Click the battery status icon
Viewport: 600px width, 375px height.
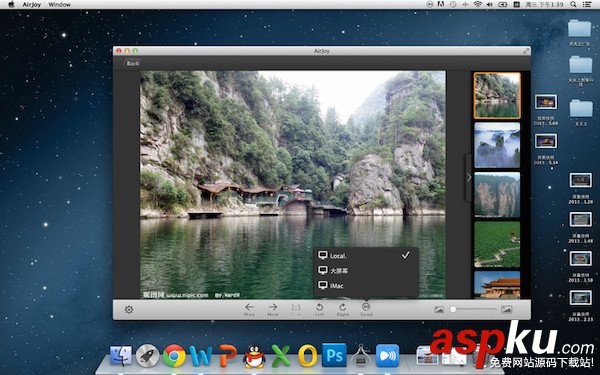[502, 4]
